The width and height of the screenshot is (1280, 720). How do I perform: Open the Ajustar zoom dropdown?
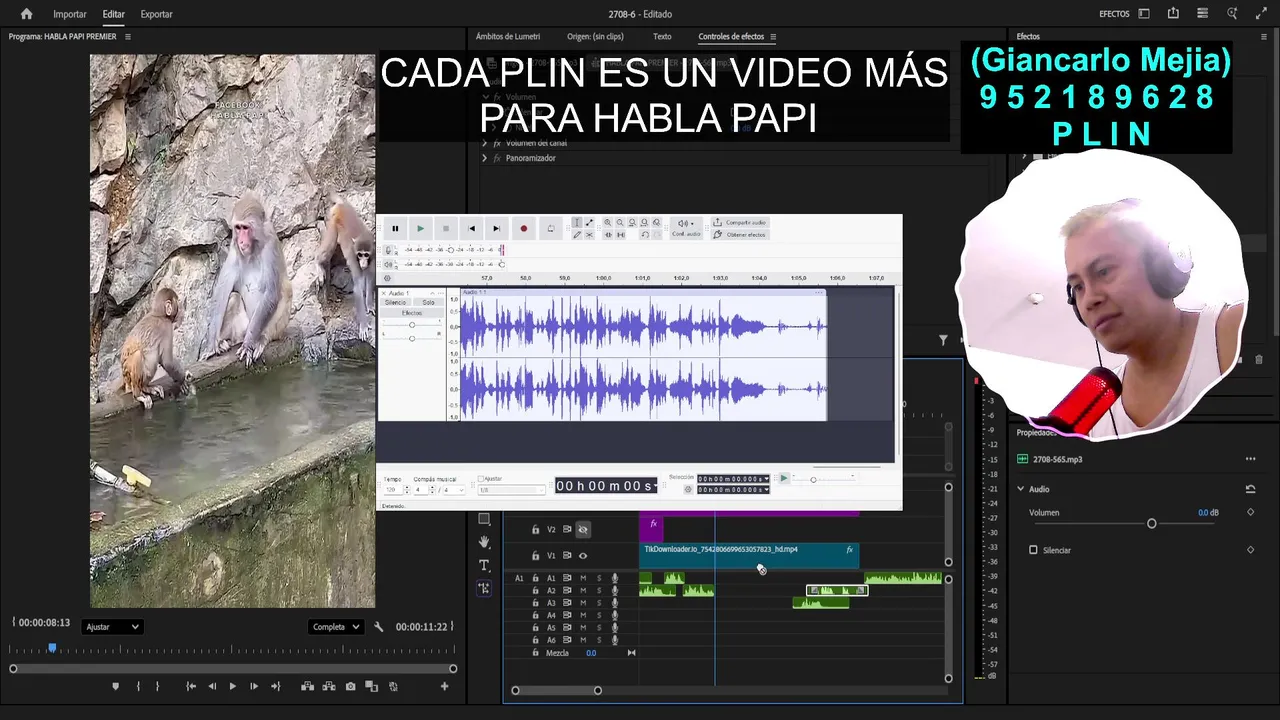tap(112, 627)
